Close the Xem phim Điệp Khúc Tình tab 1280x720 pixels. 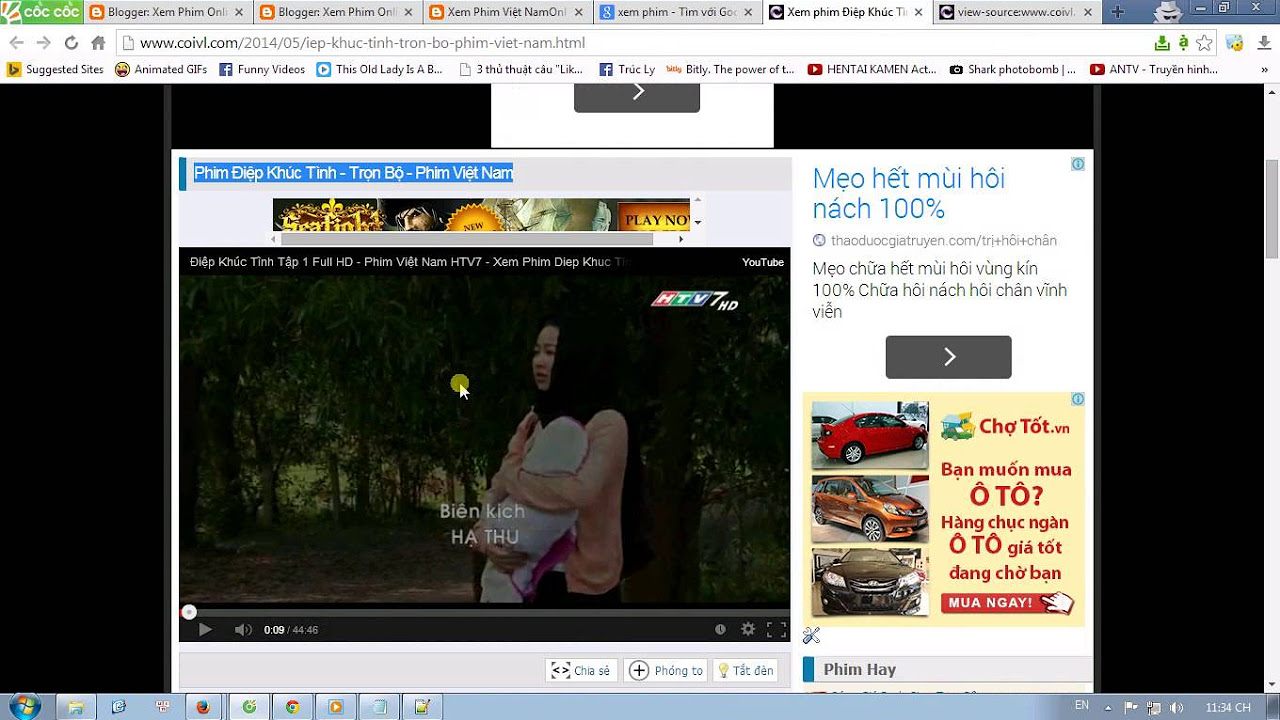pos(917,12)
